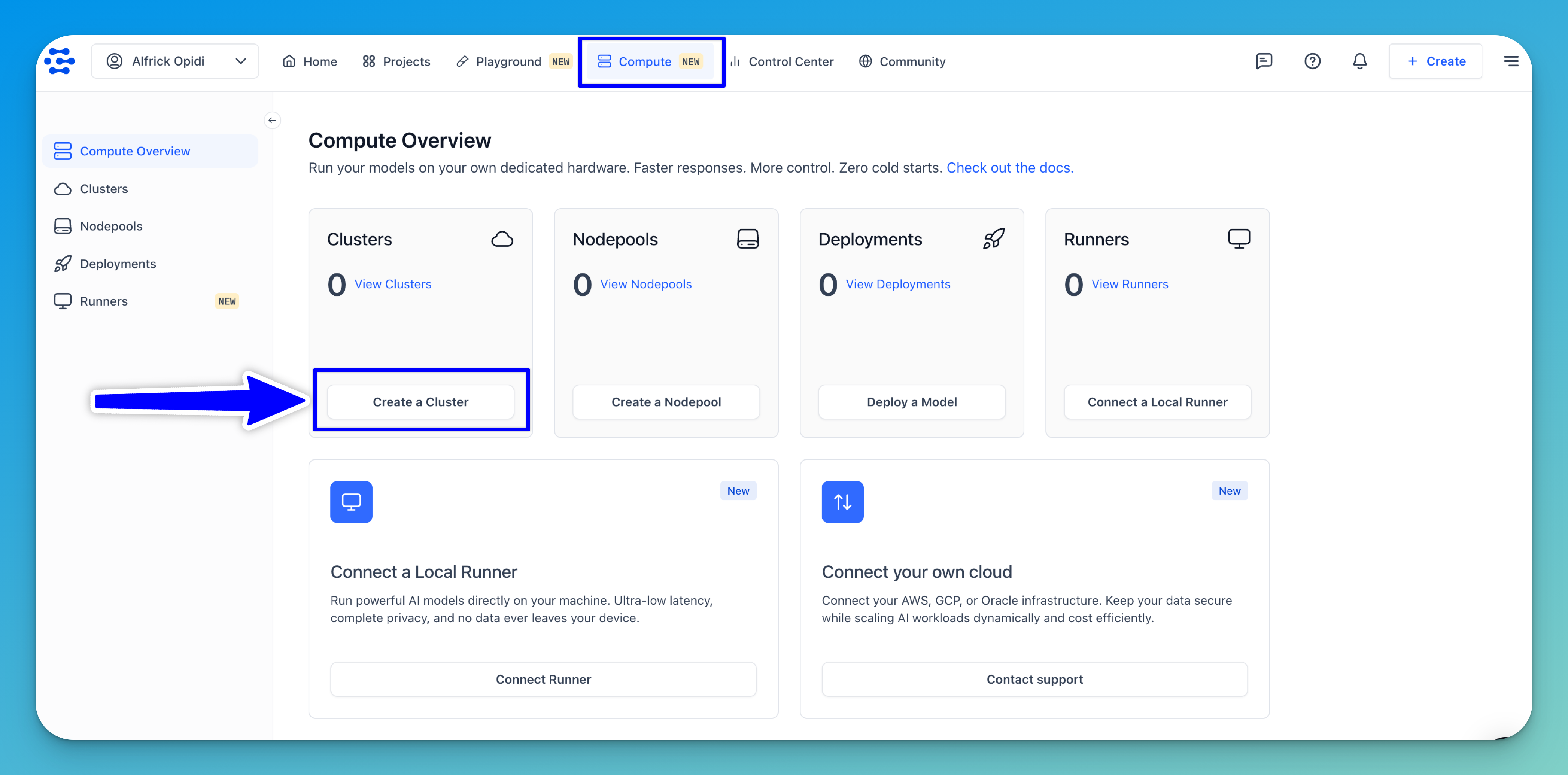1568x775 pixels.
Task: Click the user avatar icon in account selector
Action: click(115, 61)
